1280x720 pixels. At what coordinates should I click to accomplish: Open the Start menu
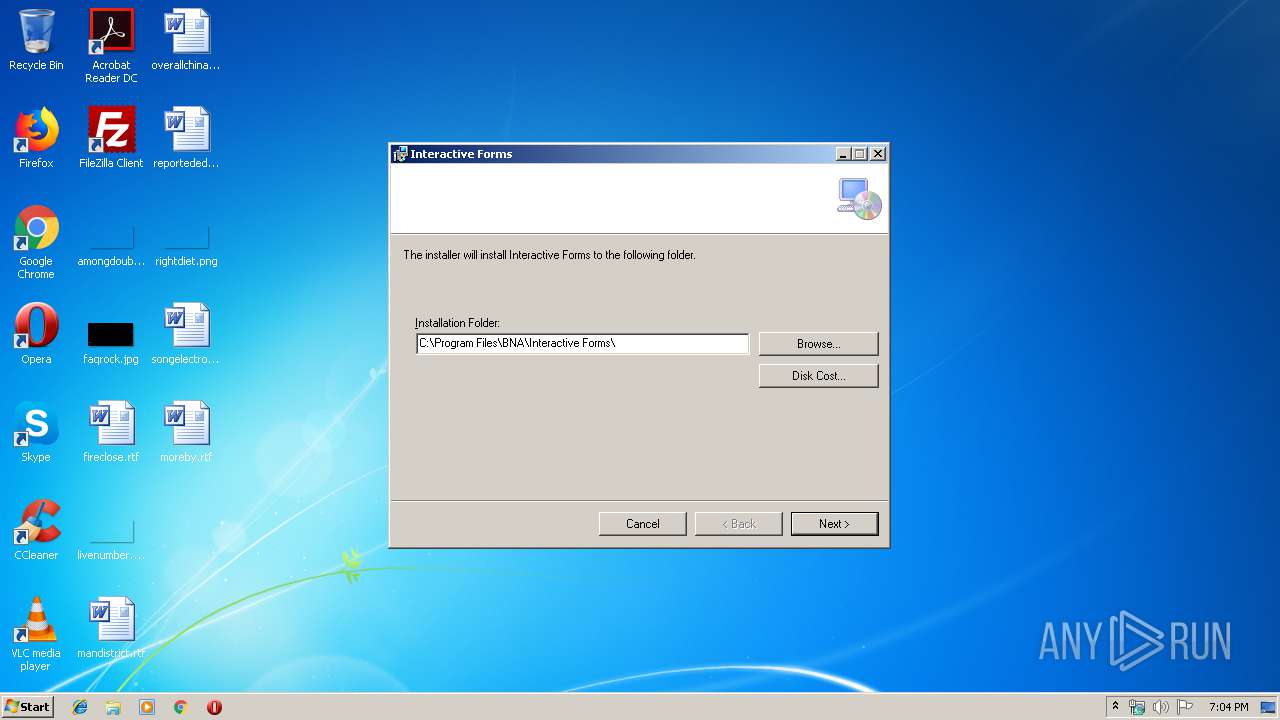pyautogui.click(x=27, y=706)
